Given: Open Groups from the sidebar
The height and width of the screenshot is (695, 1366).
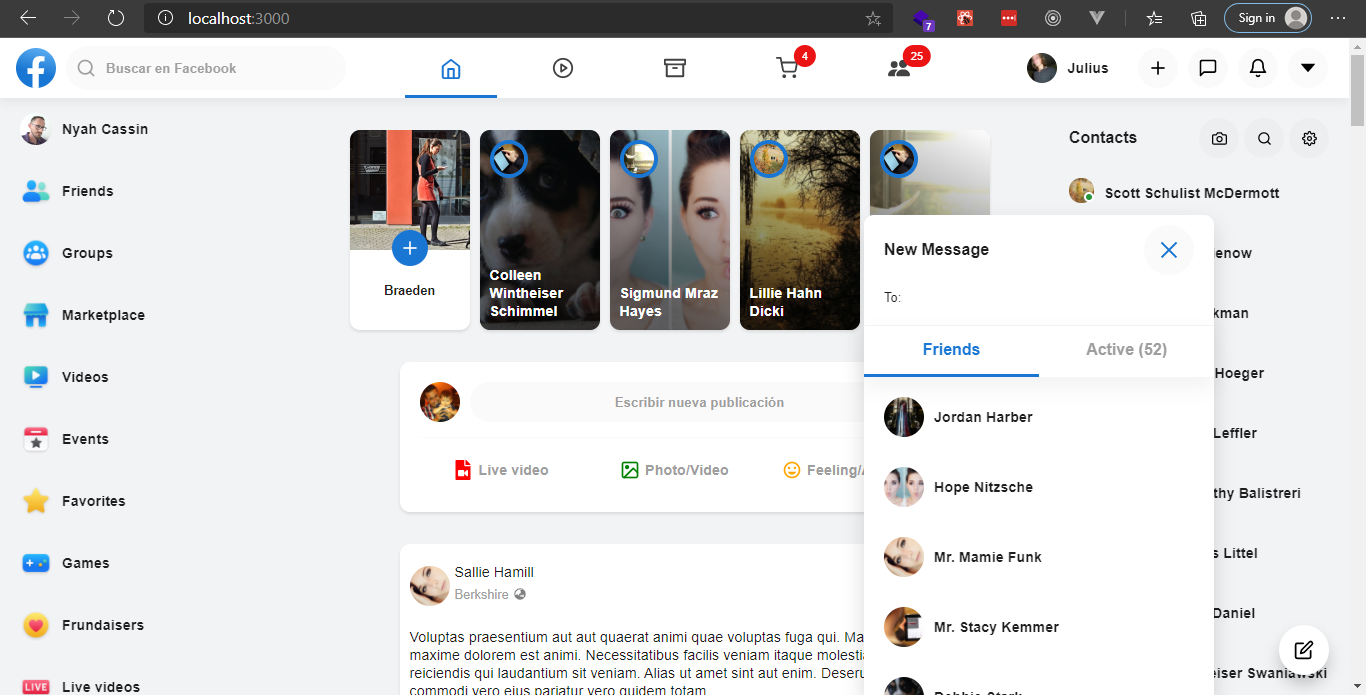Looking at the screenshot, I should pyautogui.click(x=68, y=253).
